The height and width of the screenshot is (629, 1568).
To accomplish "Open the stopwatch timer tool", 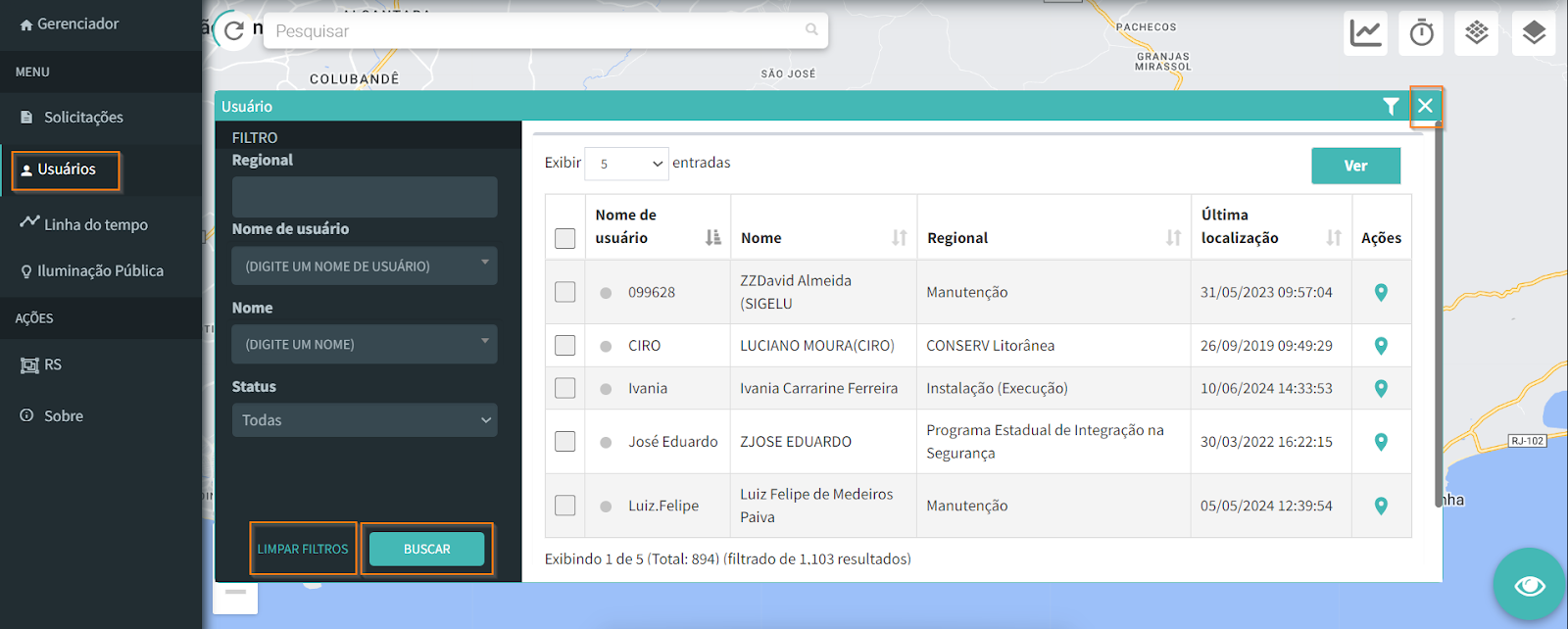I will click(1421, 32).
